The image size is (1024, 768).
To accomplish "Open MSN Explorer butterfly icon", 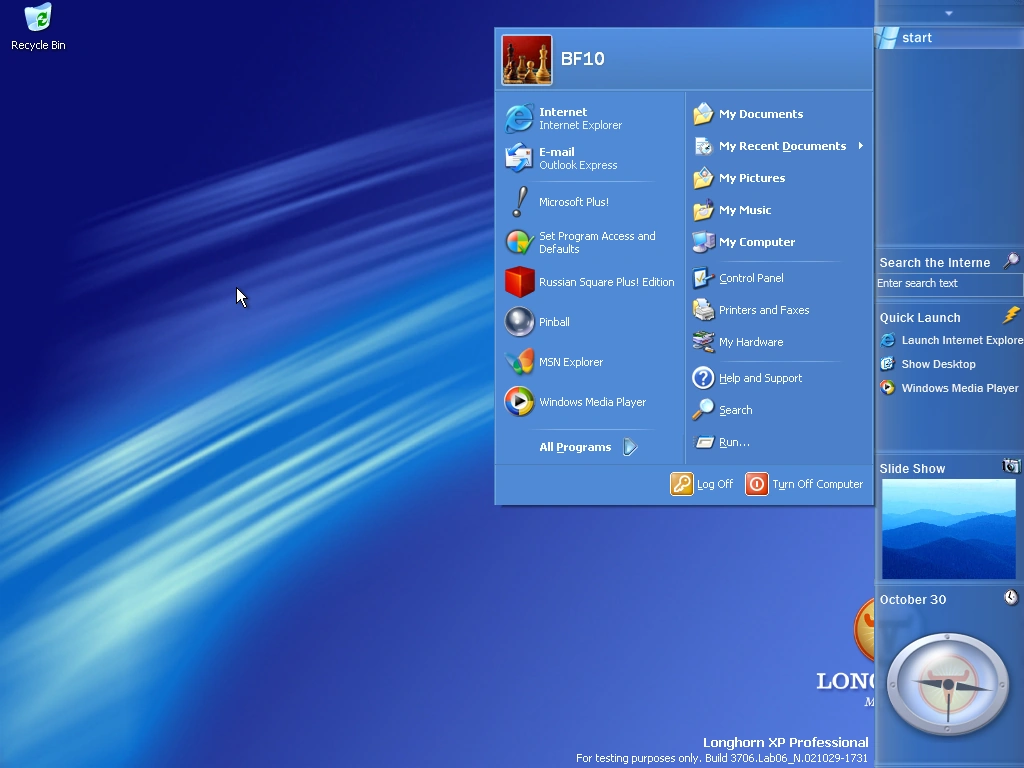I will tap(519, 362).
